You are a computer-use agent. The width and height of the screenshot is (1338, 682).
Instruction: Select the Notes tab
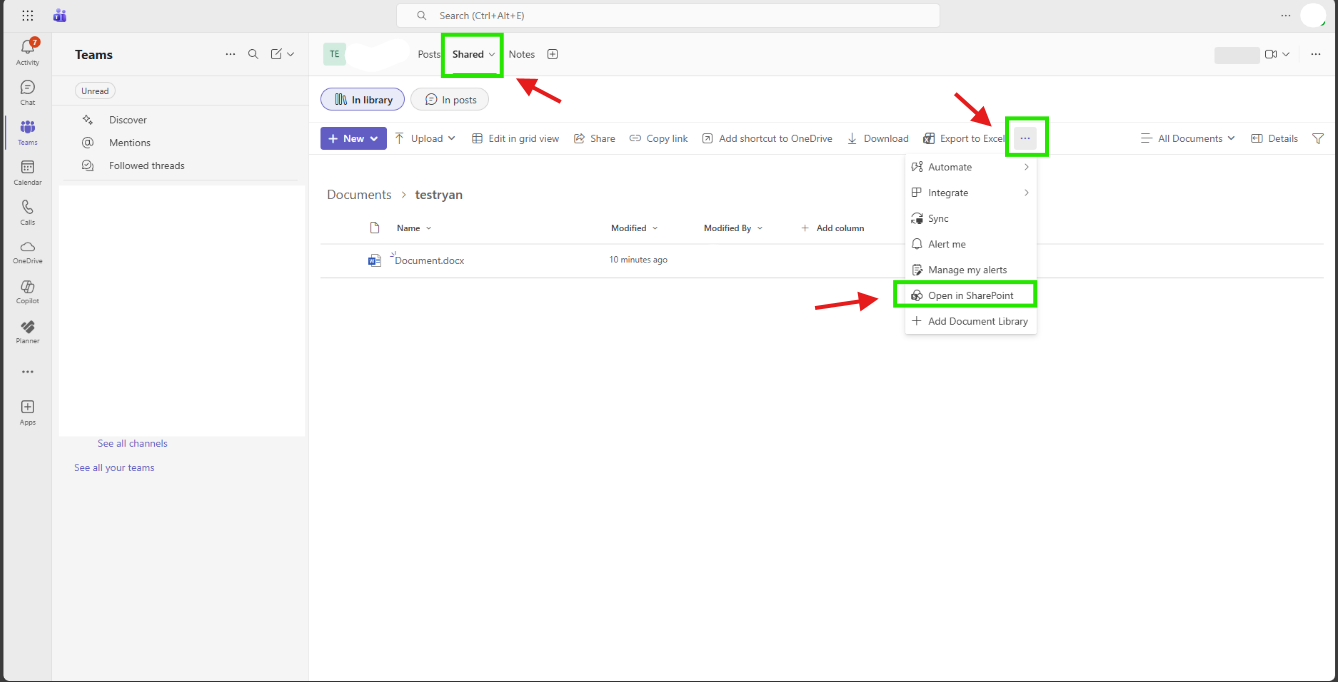pyautogui.click(x=522, y=54)
